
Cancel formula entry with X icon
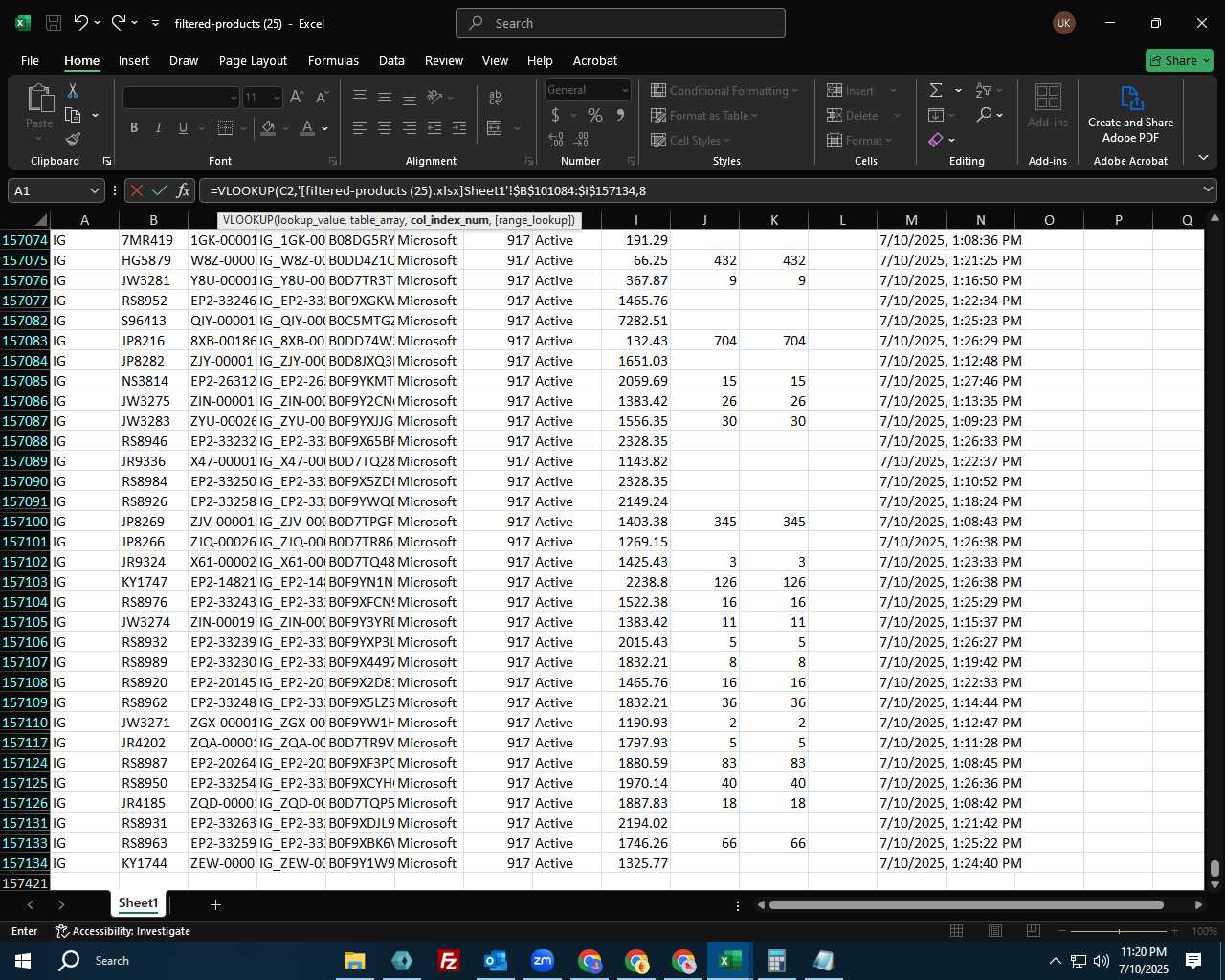(x=137, y=190)
